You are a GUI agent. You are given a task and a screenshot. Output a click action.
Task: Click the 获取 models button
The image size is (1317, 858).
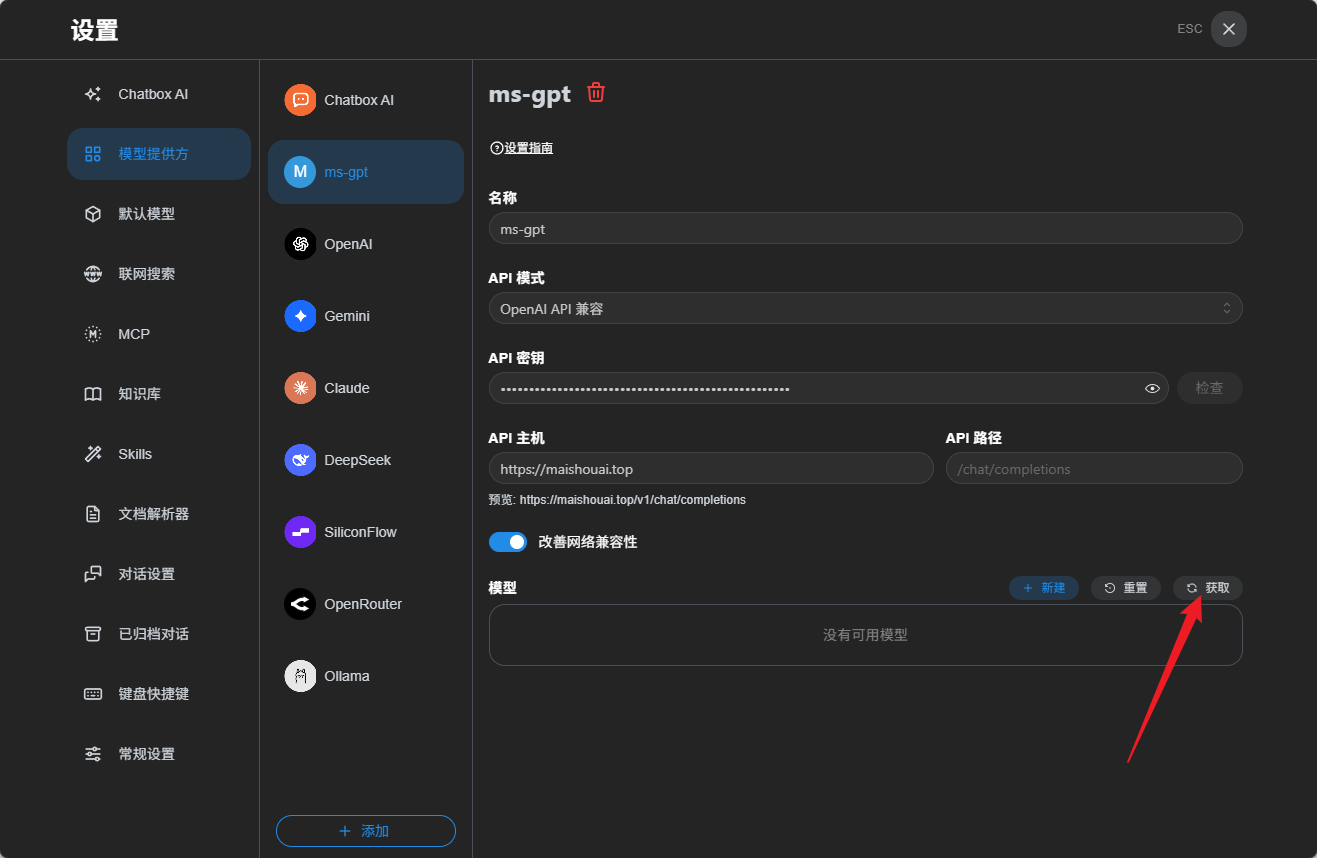[x=1208, y=588]
